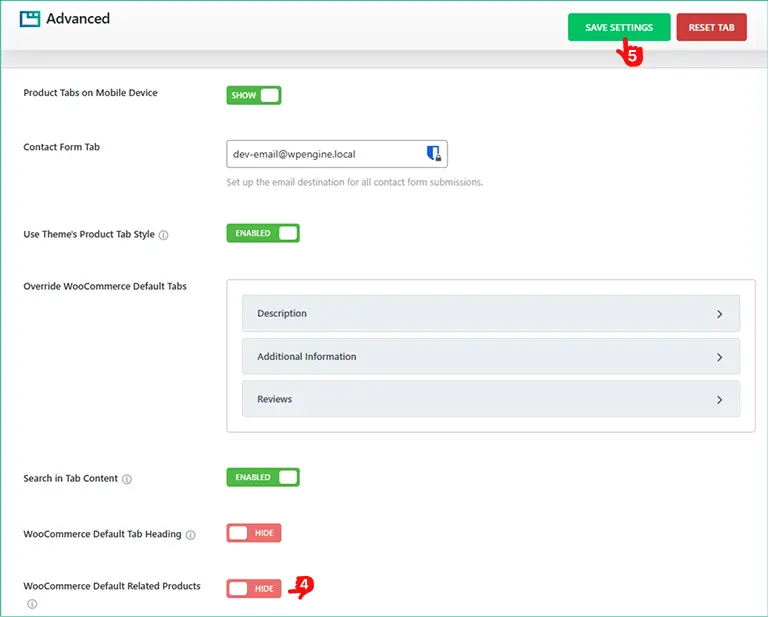The image size is (769, 617).
Task: Click Use Theme's Product Tab Style label
Action: click(x=89, y=234)
